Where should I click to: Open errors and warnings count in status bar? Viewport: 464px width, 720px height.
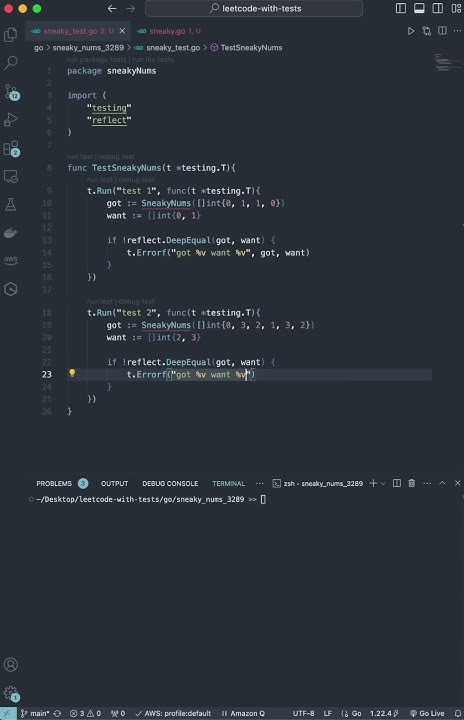(x=85, y=714)
